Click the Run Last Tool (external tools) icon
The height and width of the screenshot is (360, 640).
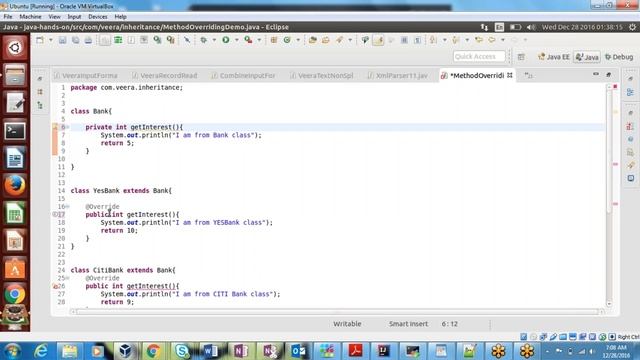(248, 40)
